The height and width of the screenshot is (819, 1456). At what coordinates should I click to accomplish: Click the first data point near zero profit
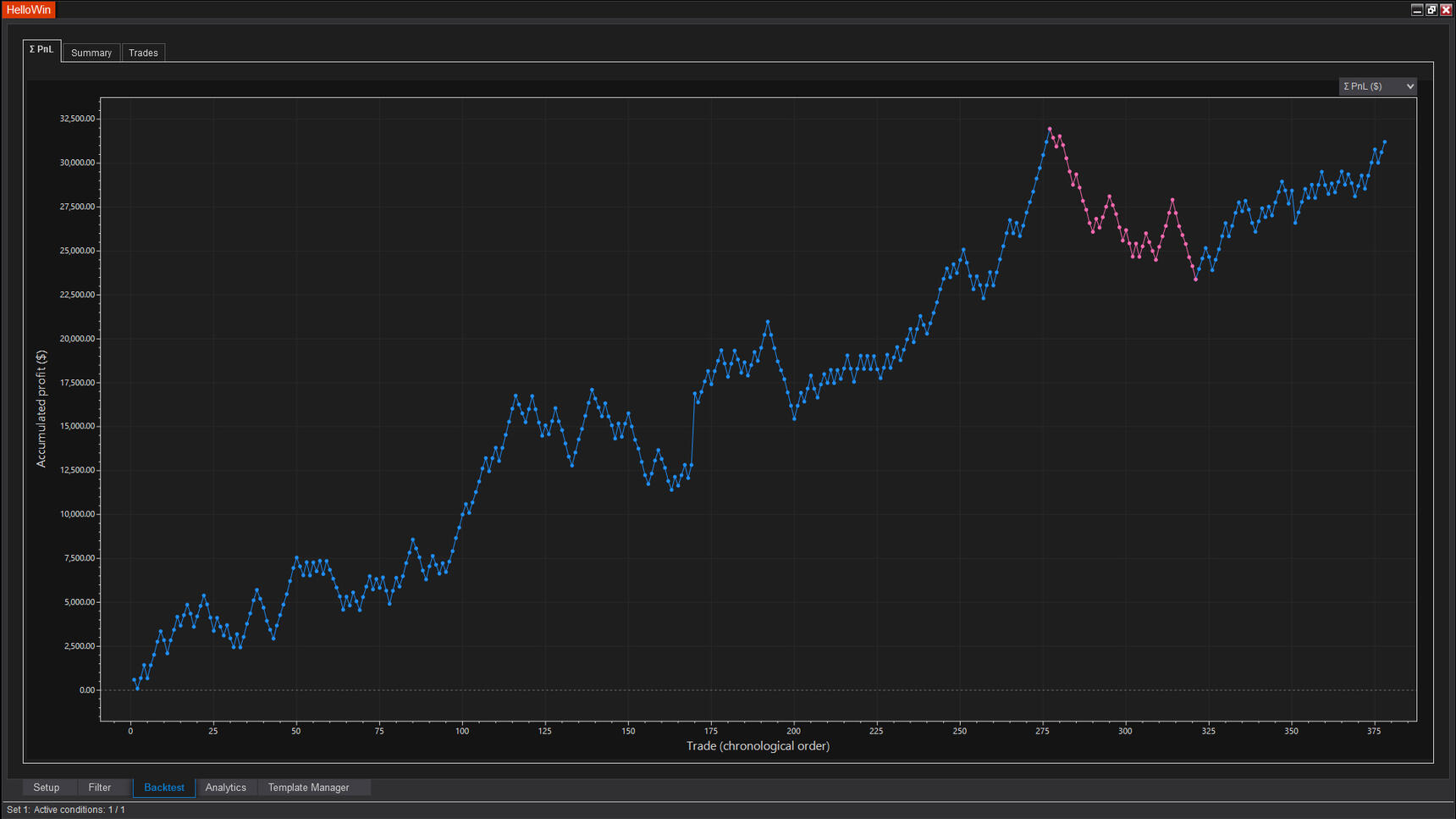[x=137, y=689]
